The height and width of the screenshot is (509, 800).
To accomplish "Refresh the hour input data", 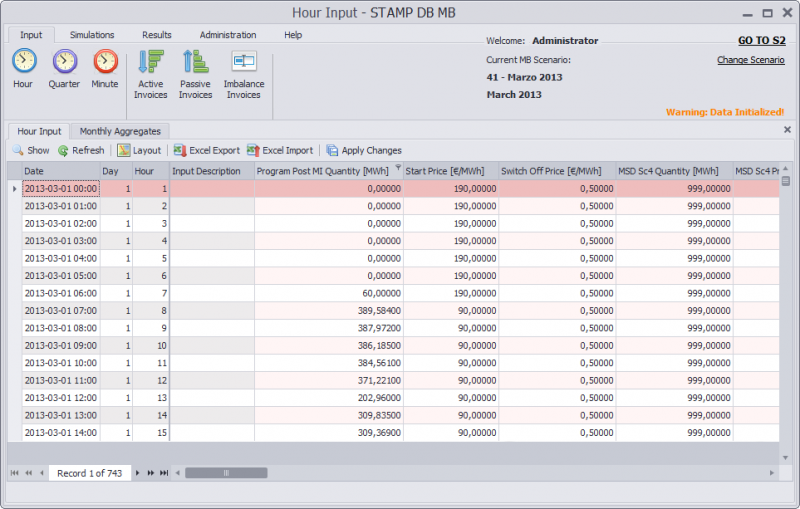I will click(x=80, y=150).
